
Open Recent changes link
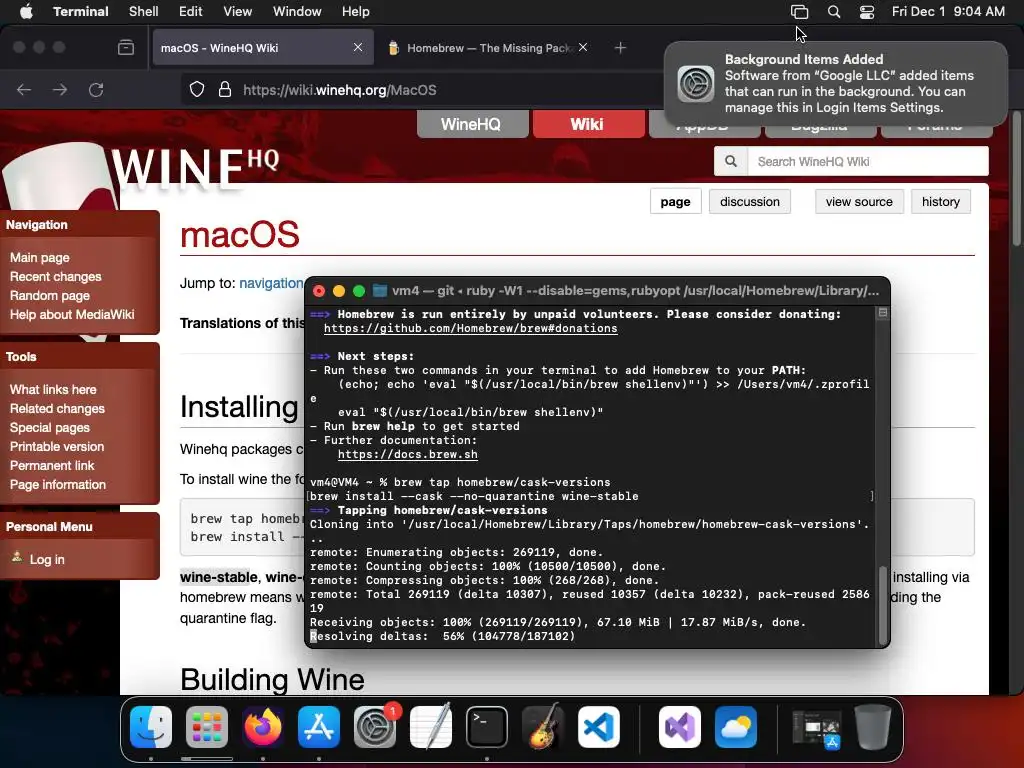tap(56, 276)
